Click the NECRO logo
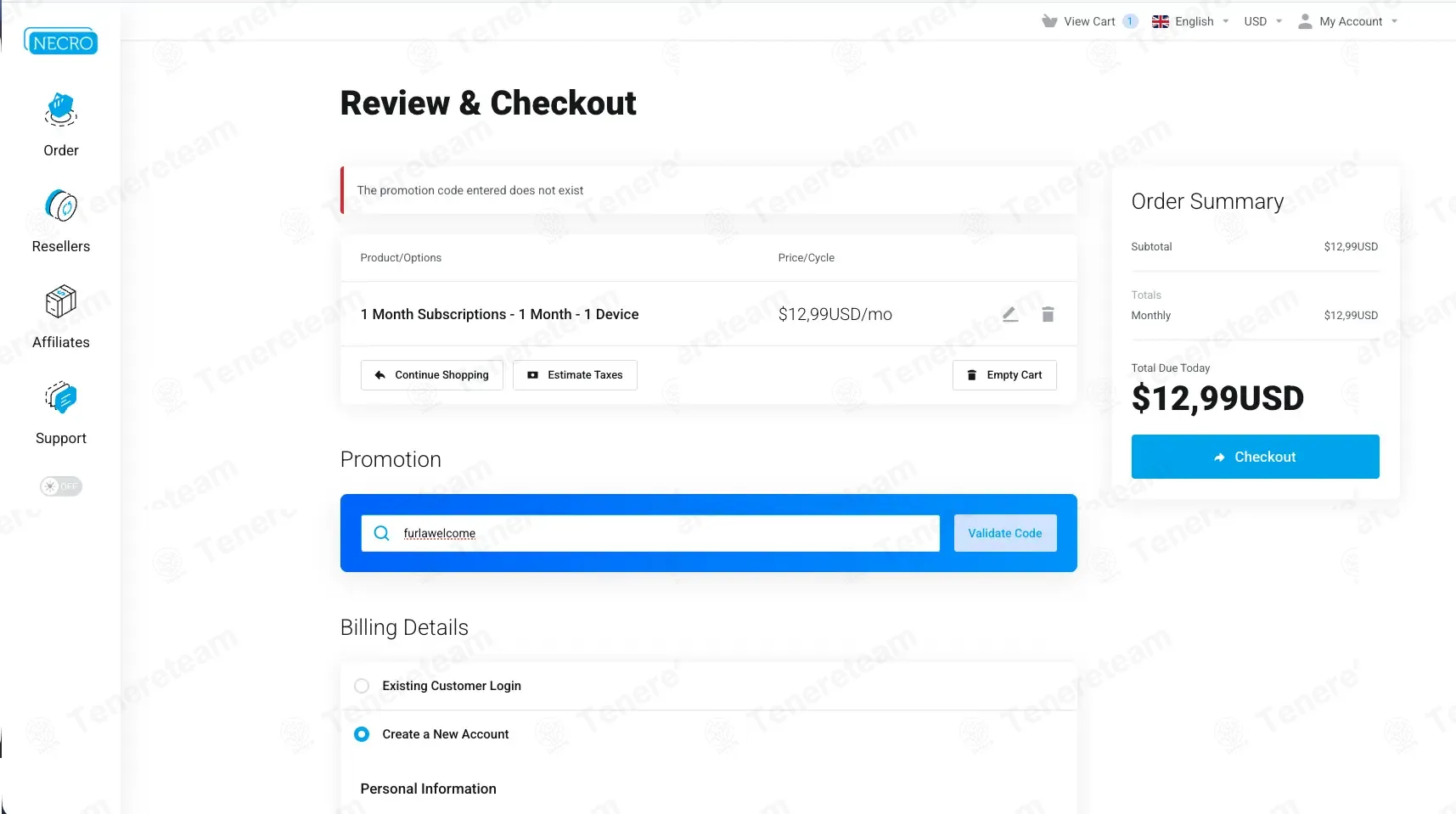 click(x=60, y=42)
